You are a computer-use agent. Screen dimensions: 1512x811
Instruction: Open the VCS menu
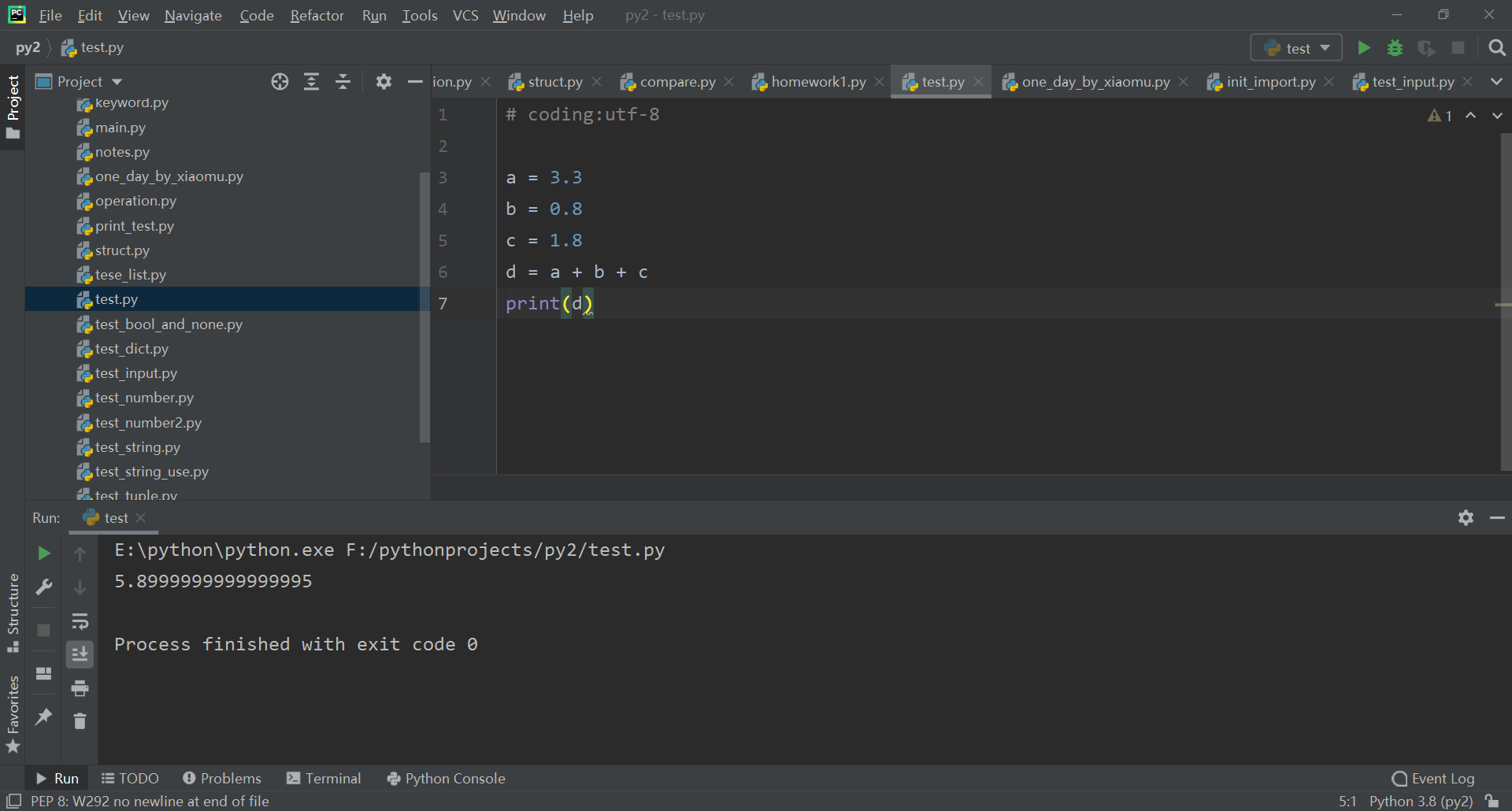coord(465,16)
